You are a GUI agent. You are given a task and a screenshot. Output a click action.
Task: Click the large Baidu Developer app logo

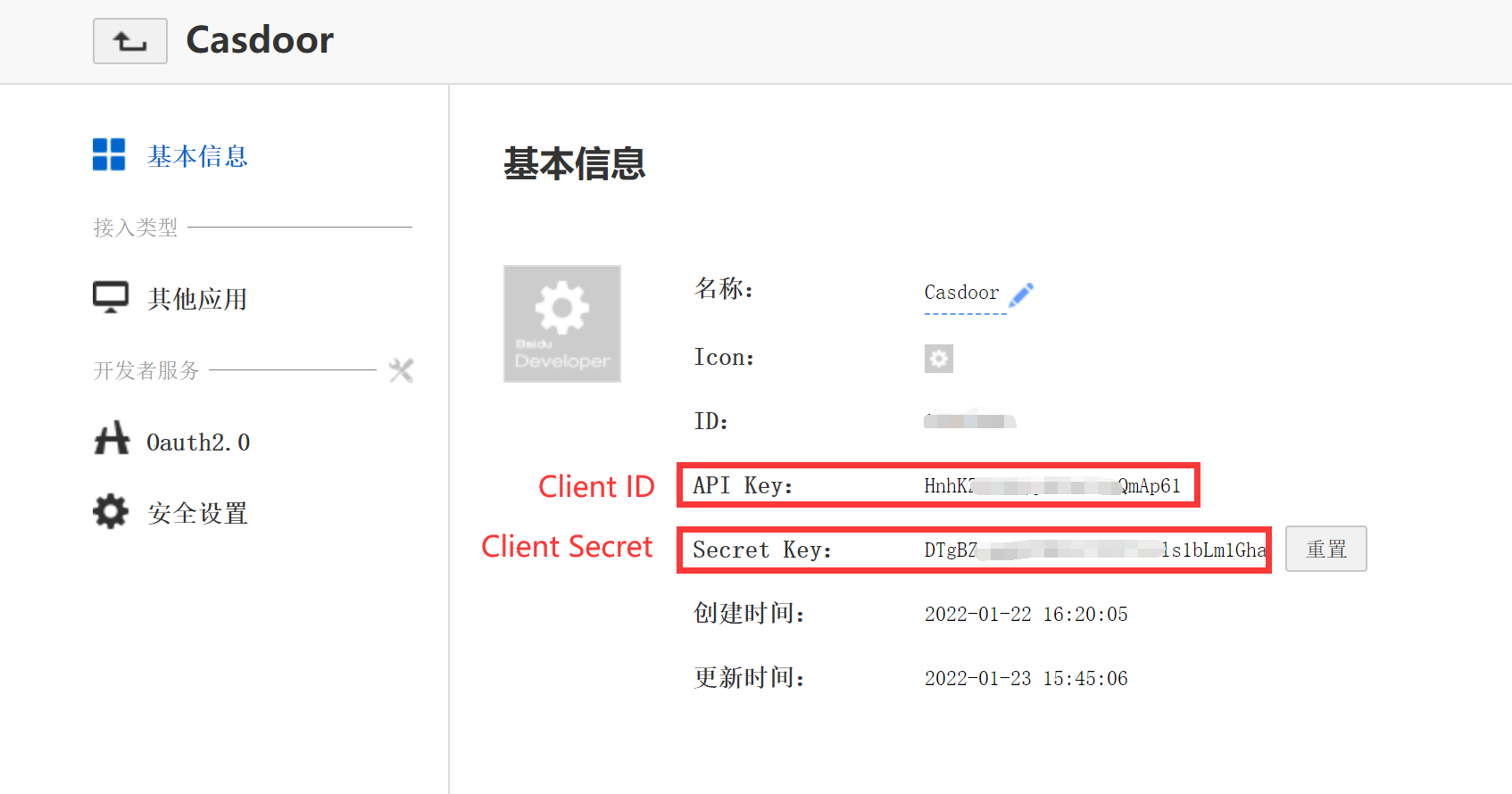coord(562,324)
